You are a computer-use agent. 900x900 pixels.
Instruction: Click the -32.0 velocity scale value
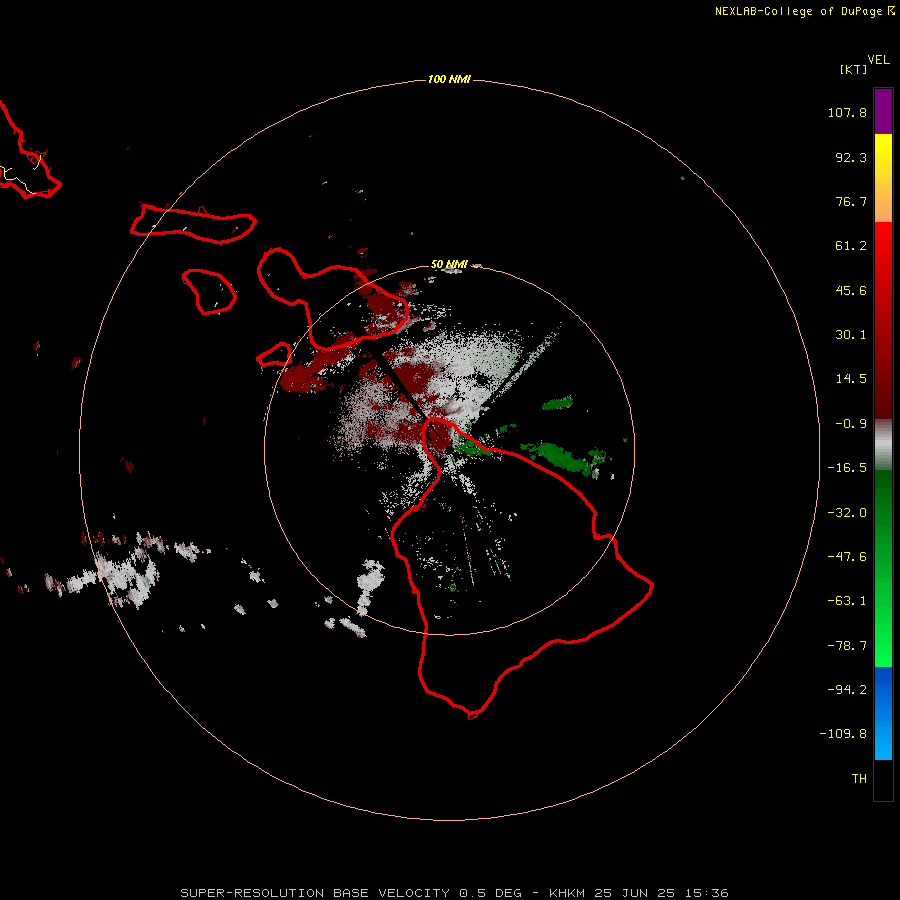click(x=847, y=513)
